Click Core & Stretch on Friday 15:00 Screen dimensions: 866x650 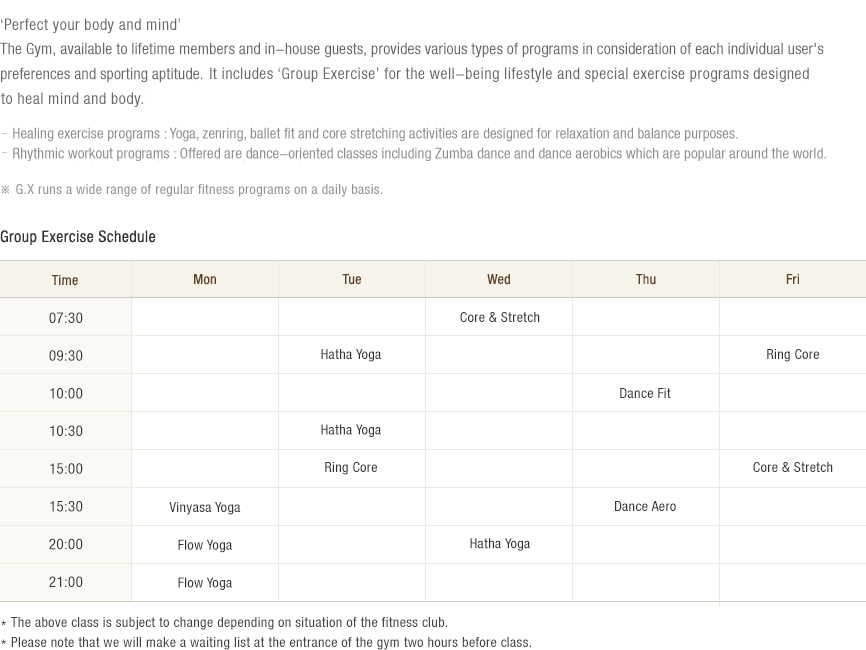coord(793,467)
